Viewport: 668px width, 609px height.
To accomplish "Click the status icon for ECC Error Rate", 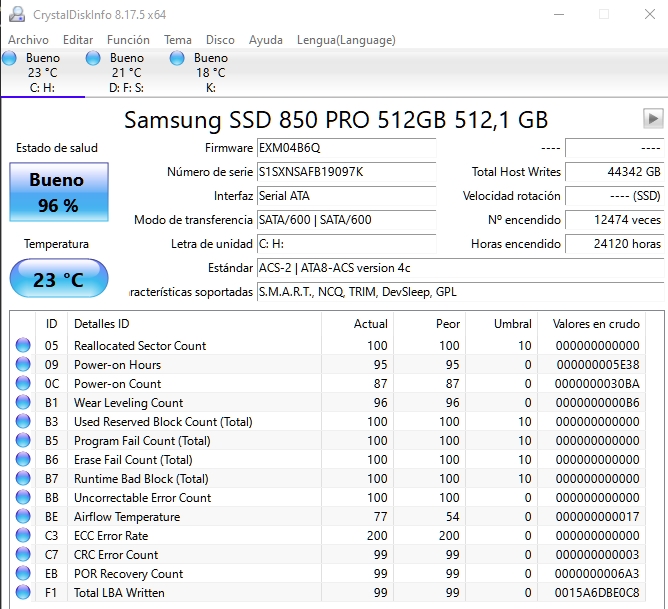I will (23, 535).
